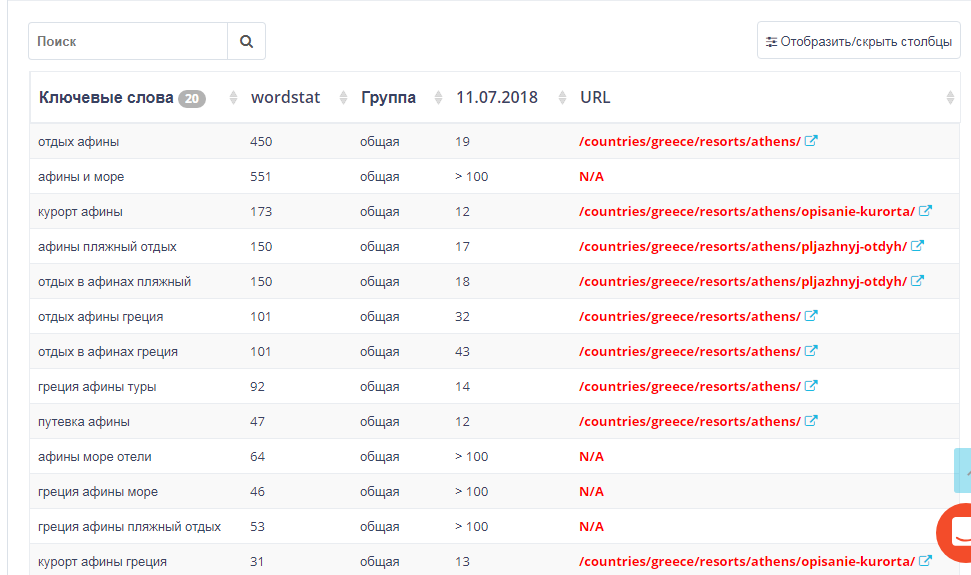
Task: Open opisanie-kurorta URL for курорт афины греция
Action: coord(746,561)
